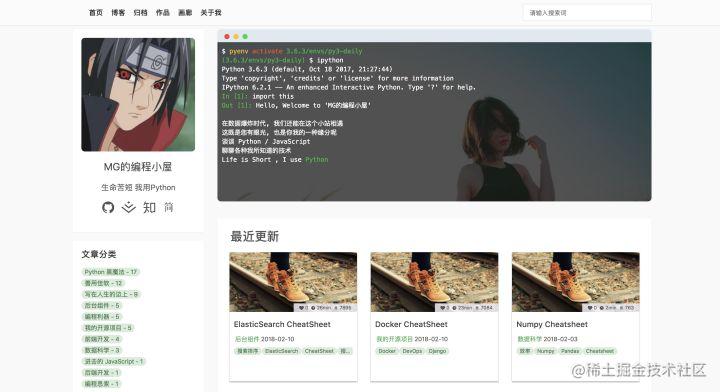Click the Itachi avatar image
The width and height of the screenshot is (720, 392).
pyautogui.click(x=138, y=95)
